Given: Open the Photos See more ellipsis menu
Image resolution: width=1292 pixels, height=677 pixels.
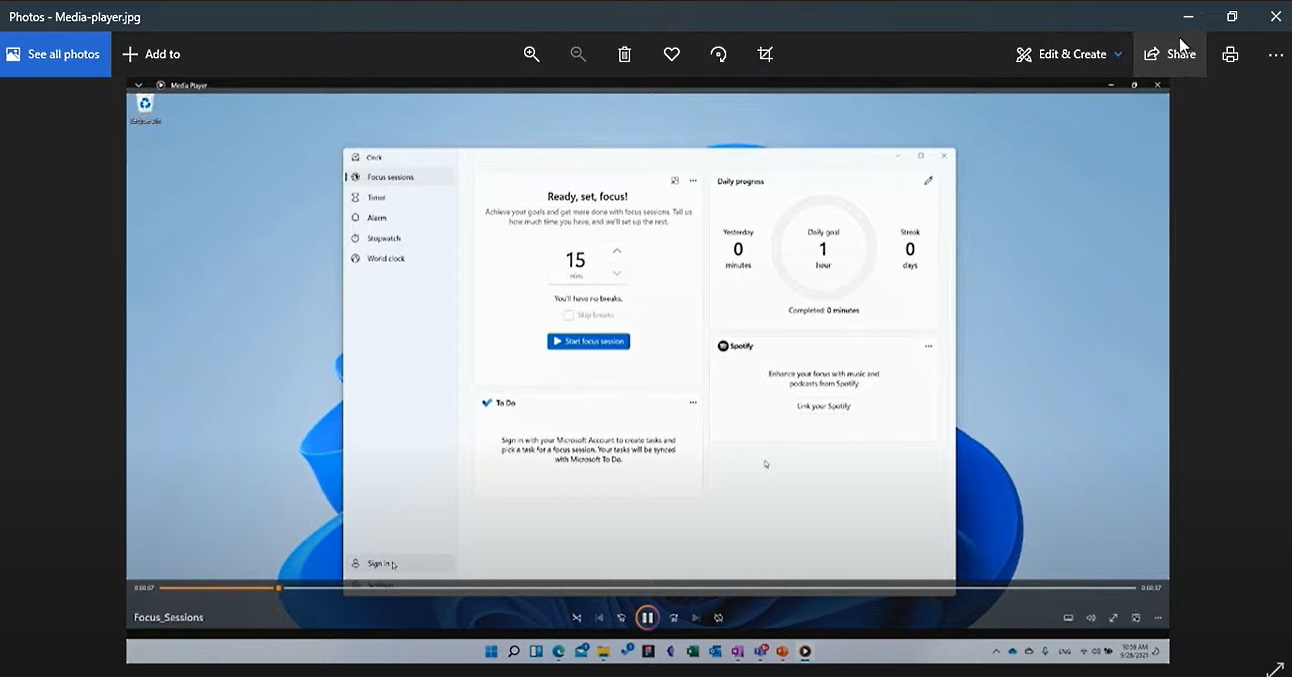Looking at the screenshot, I should (1276, 54).
